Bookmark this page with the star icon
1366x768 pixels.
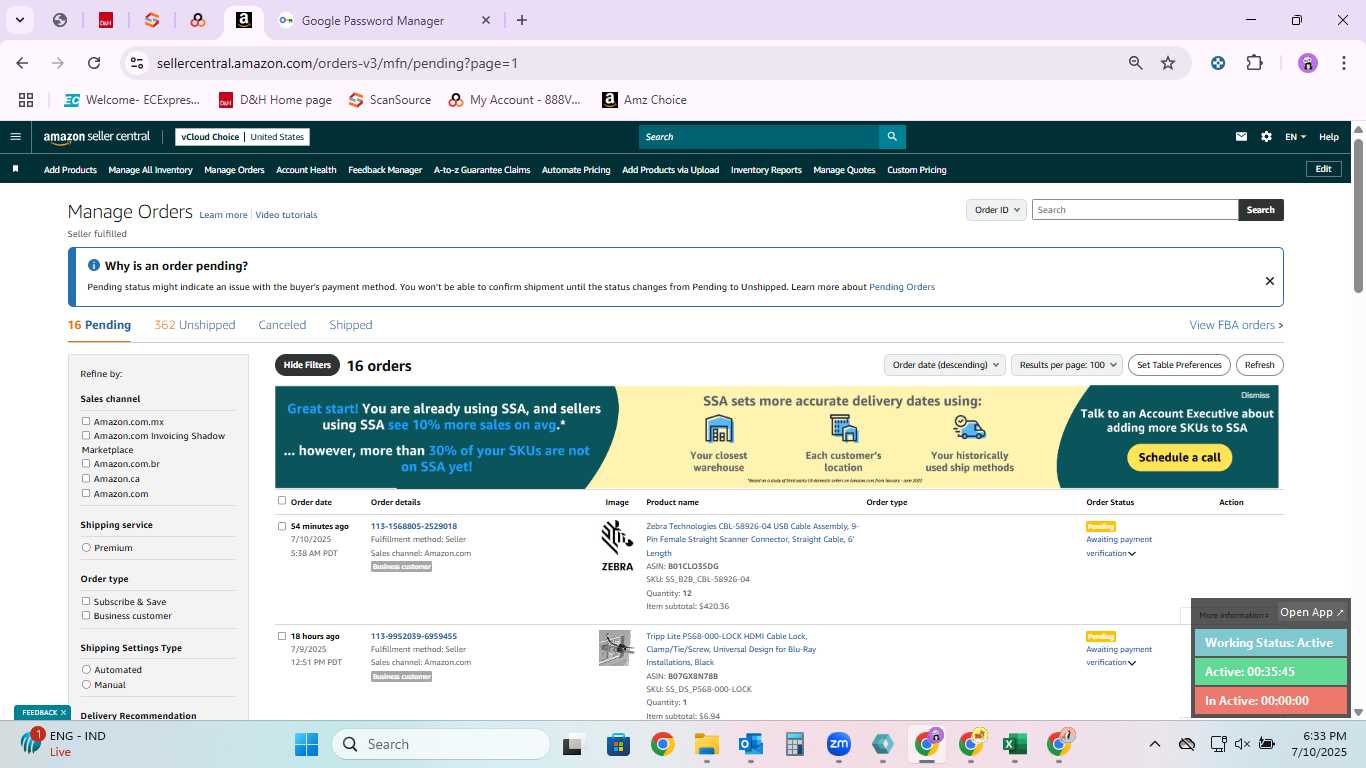(x=1168, y=63)
